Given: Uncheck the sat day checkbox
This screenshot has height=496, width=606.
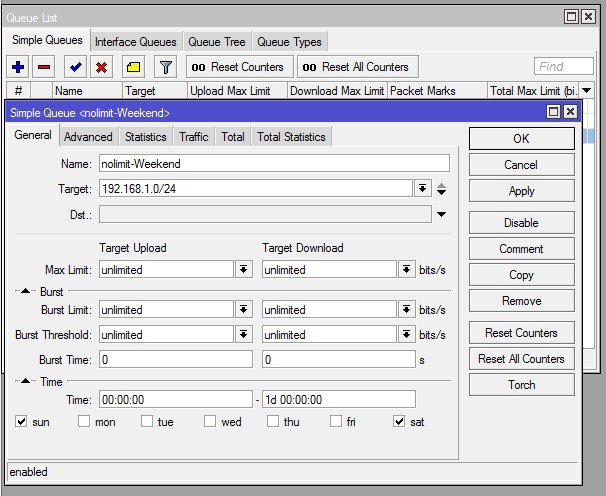Looking at the screenshot, I should click(x=400, y=422).
